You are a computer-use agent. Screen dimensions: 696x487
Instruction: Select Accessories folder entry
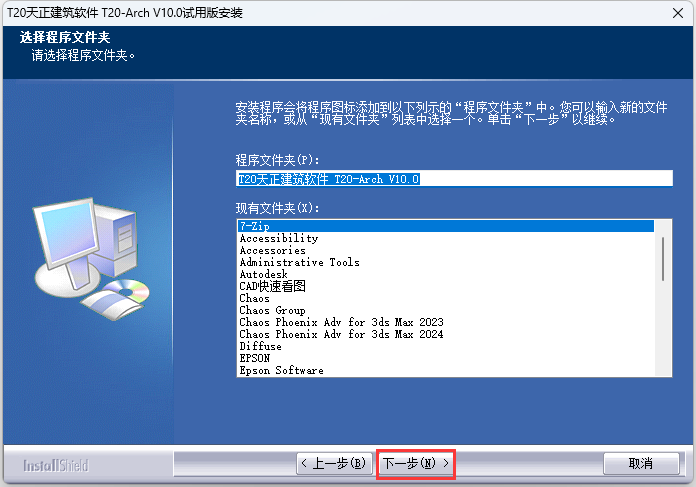click(x=446, y=250)
